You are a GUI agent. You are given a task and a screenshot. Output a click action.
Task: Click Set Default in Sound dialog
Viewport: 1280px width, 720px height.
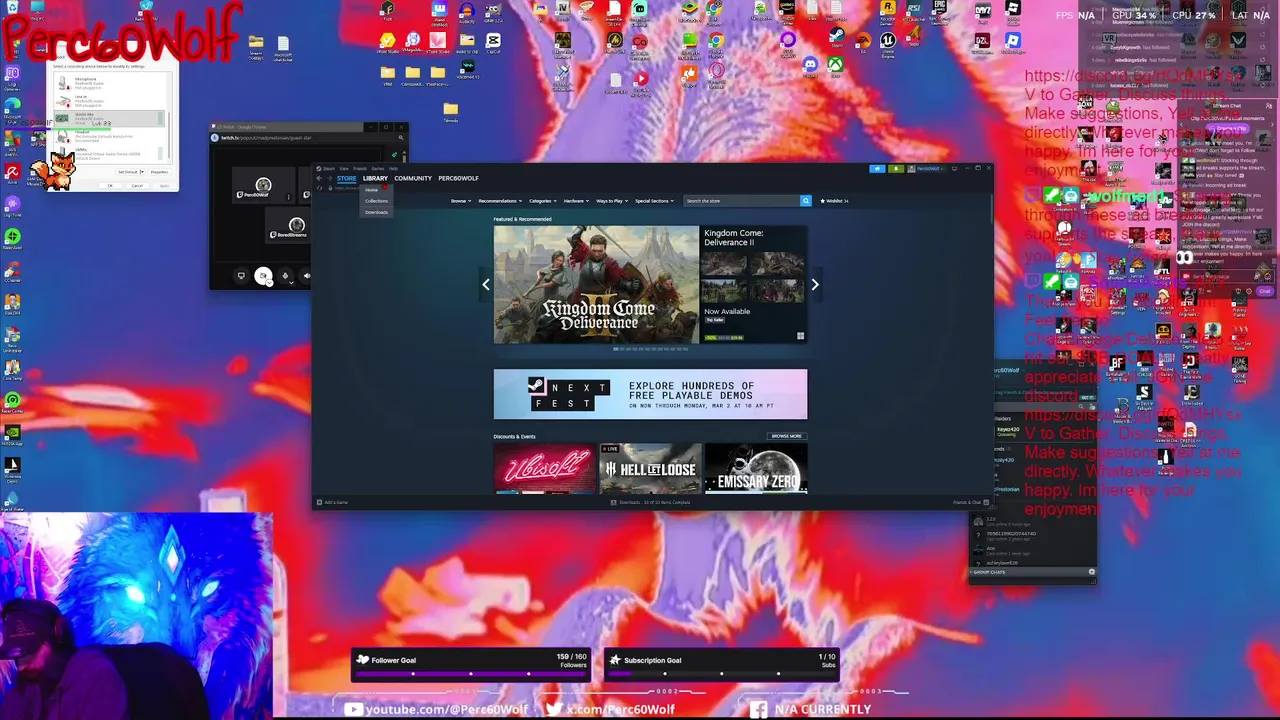[128, 172]
